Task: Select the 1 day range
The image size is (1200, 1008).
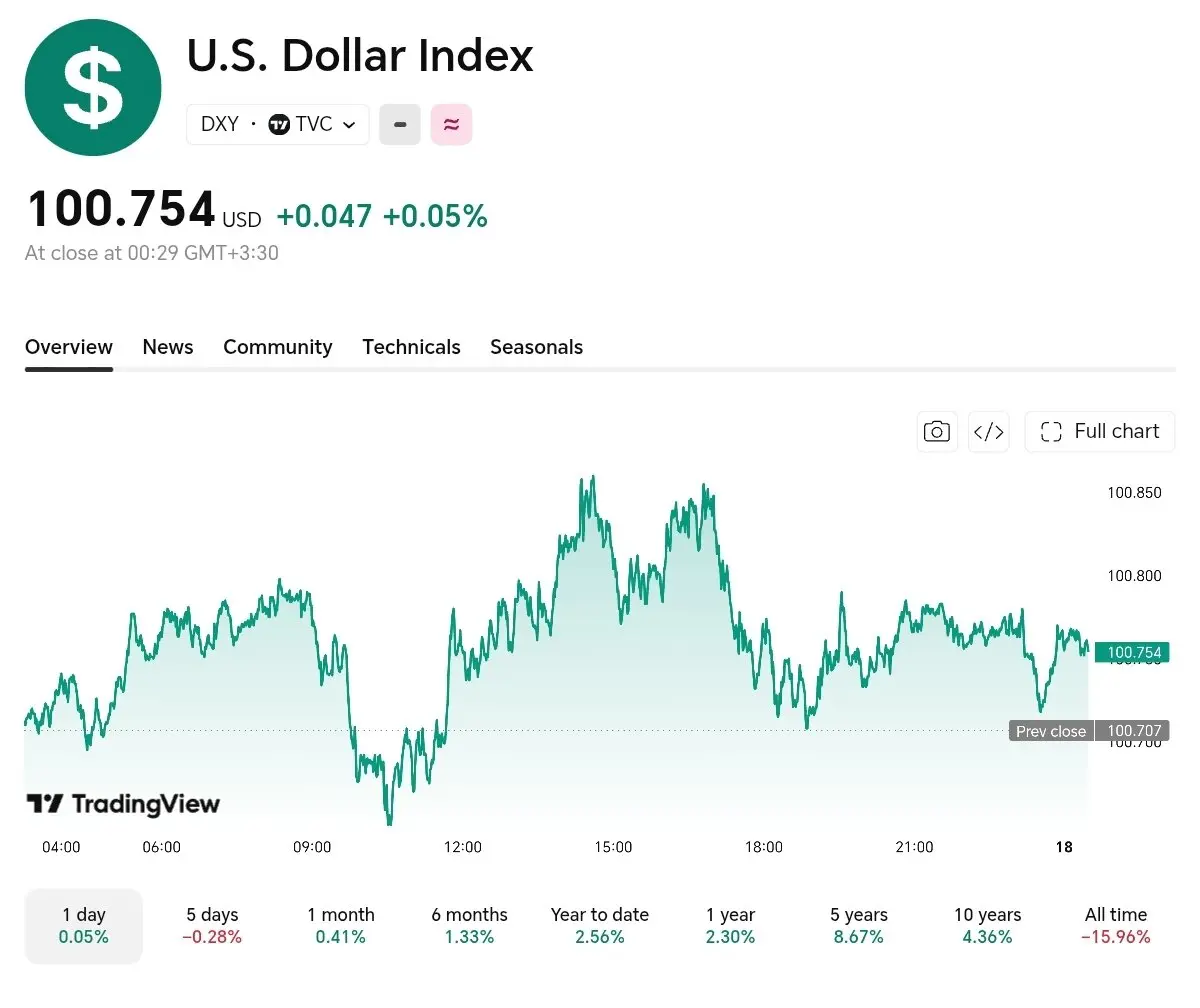Action: pos(84,926)
